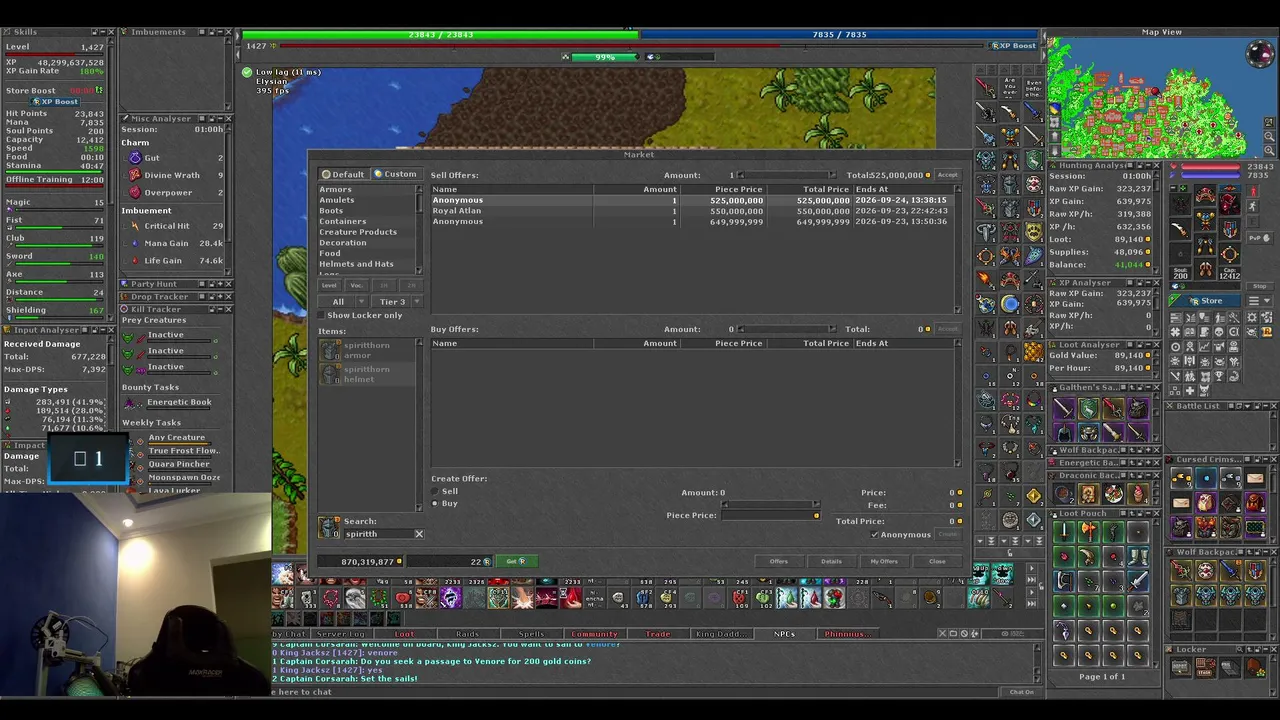The image size is (1280, 720).
Task: Click the minimap in Map View
Action: (1147, 99)
